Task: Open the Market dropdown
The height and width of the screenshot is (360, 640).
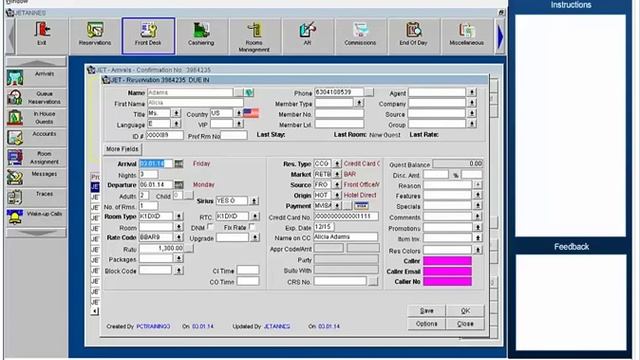Action: pyautogui.click(x=337, y=174)
